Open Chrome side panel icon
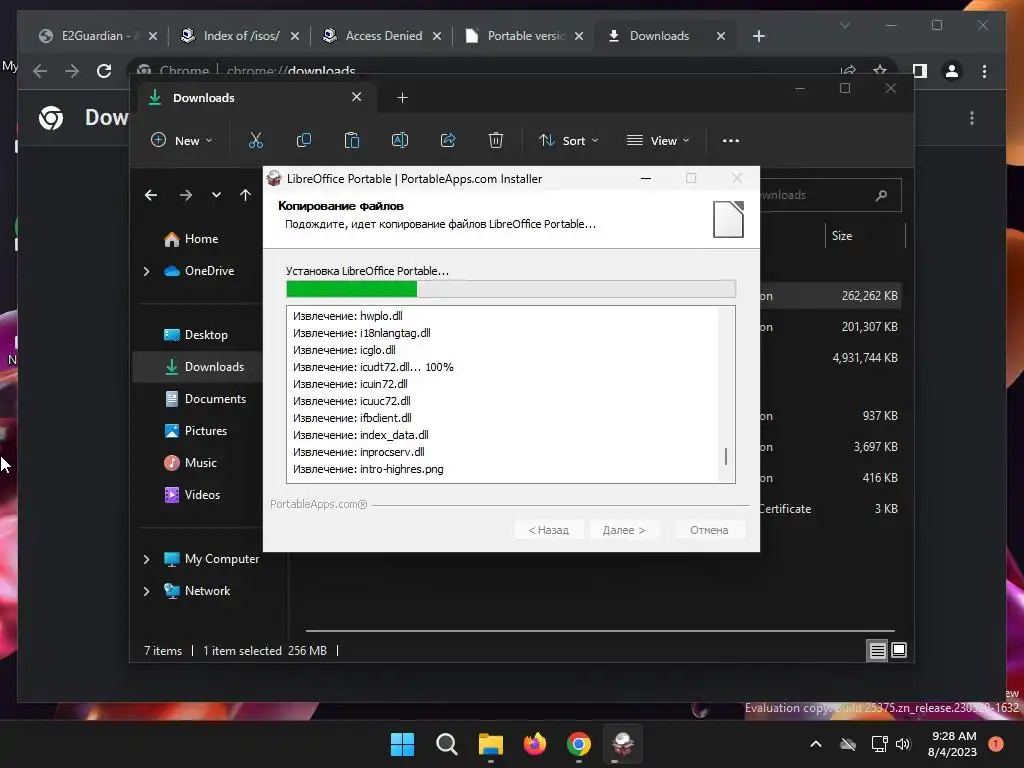Viewport: 1024px width, 768px height. pos(920,71)
